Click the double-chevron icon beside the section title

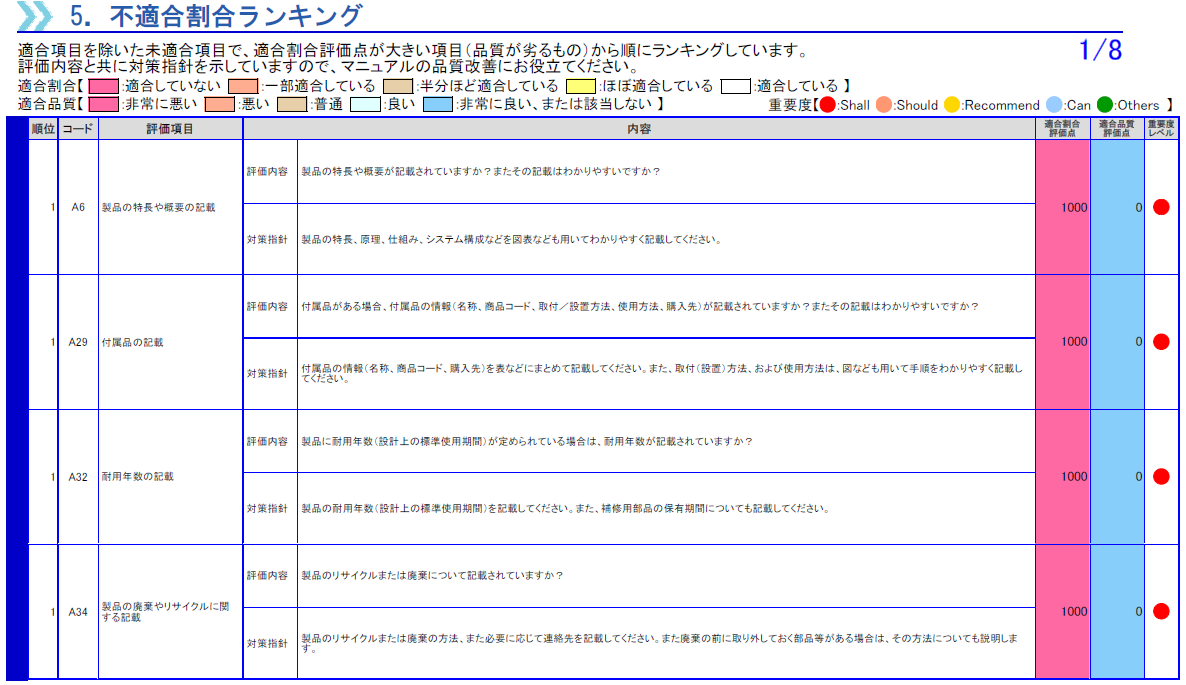(x=36, y=16)
